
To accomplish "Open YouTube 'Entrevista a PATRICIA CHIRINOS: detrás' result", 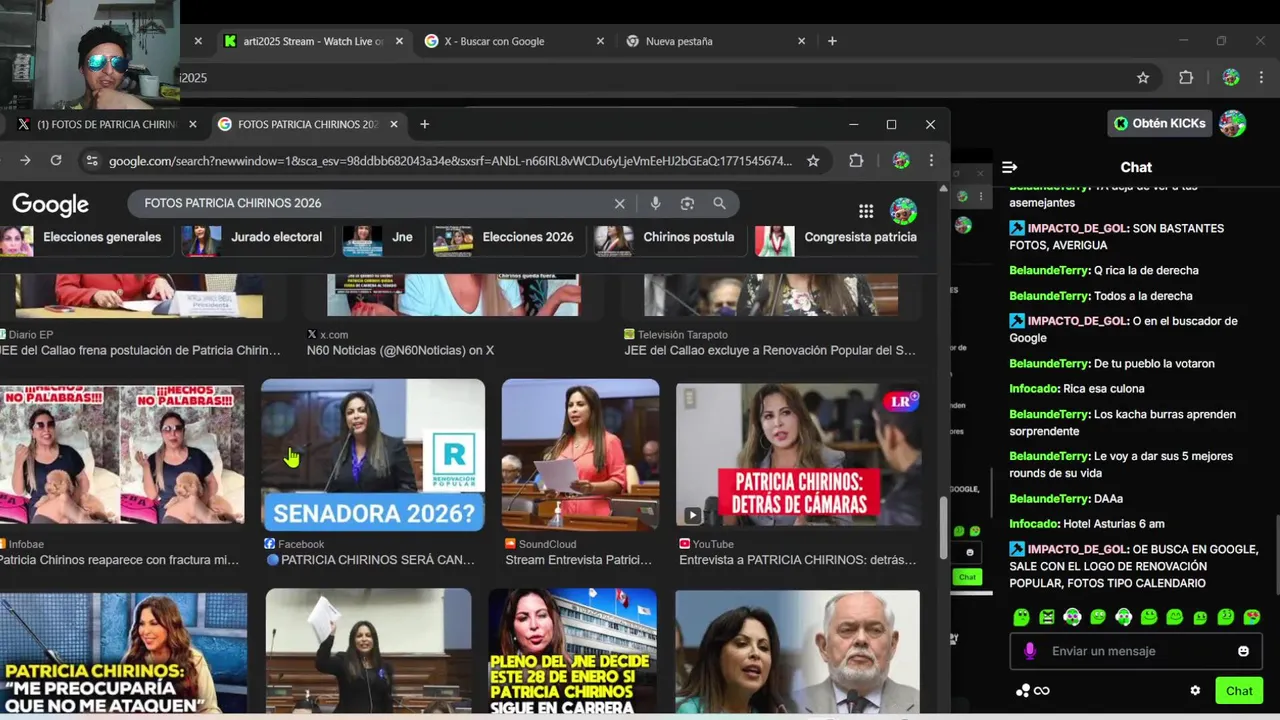I will point(798,560).
